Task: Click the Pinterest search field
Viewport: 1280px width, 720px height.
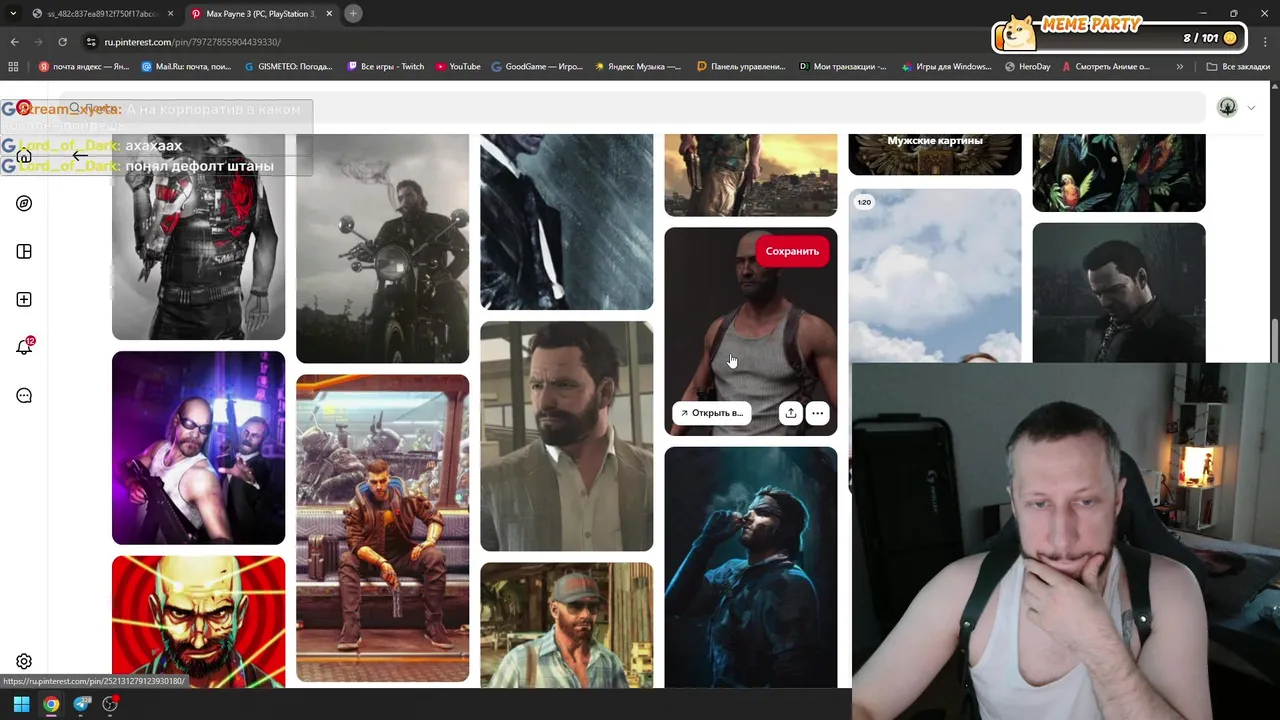Action: click(632, 108)
